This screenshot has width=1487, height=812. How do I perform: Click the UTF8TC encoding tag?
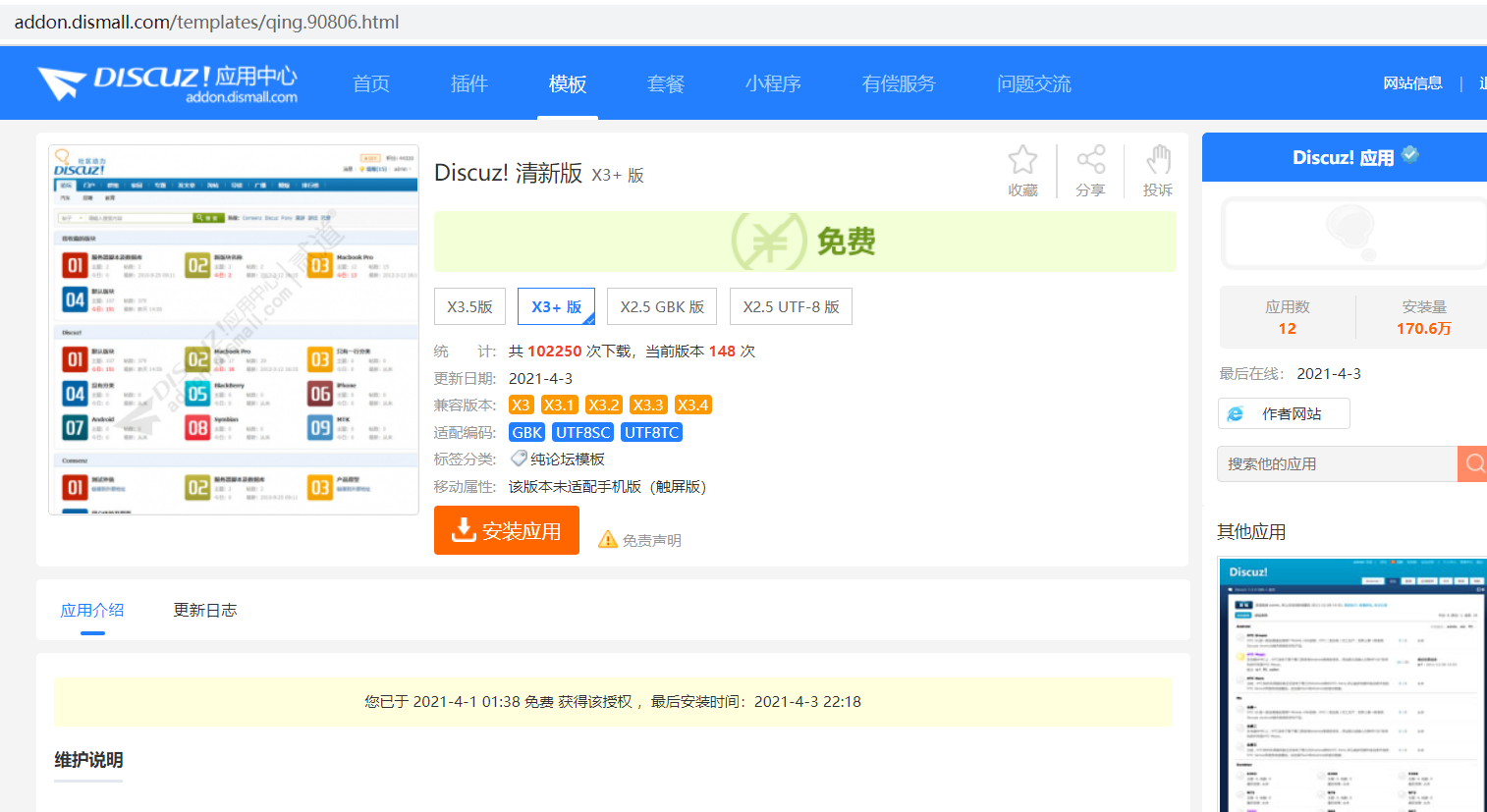point(651,432)
